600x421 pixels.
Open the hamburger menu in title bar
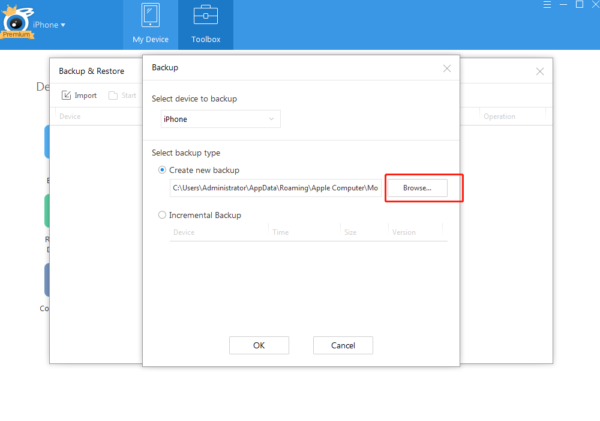(x=545, y=6)
